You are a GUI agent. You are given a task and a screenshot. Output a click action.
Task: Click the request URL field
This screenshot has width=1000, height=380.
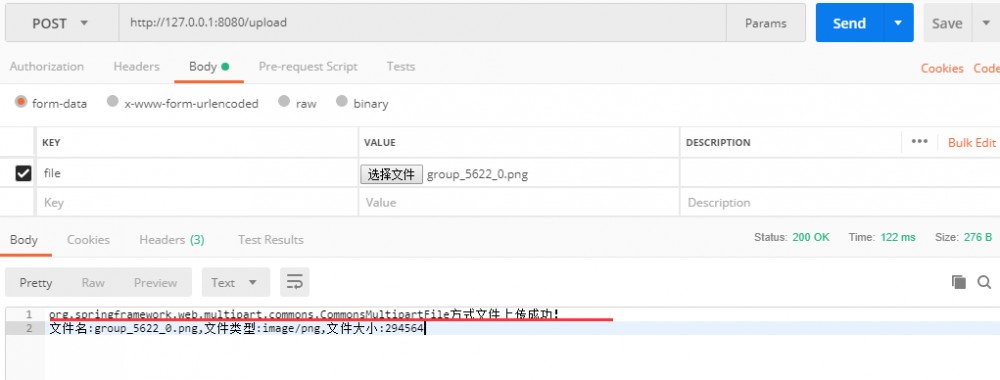click(422, 23)
